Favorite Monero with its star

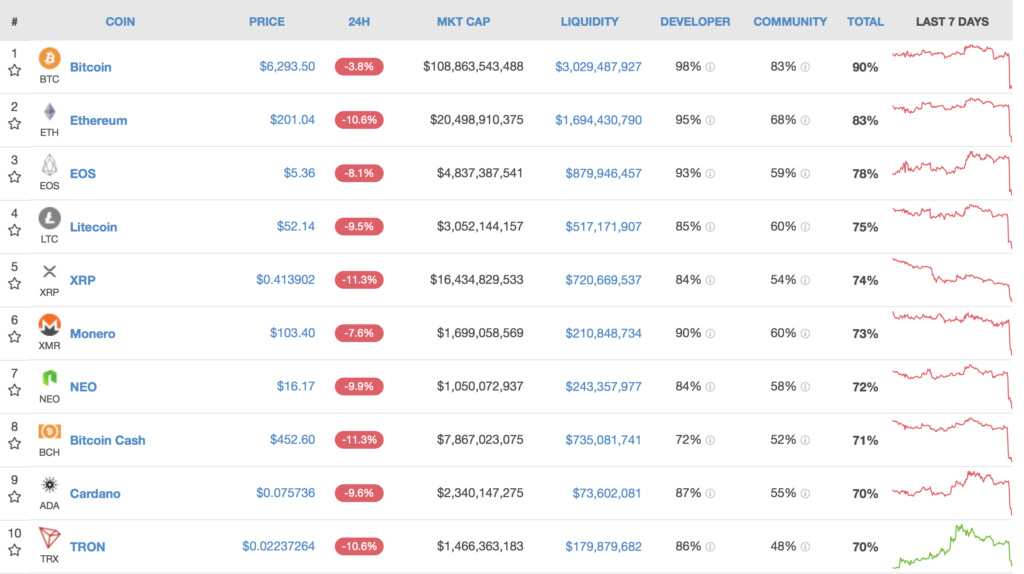(14, 336)
